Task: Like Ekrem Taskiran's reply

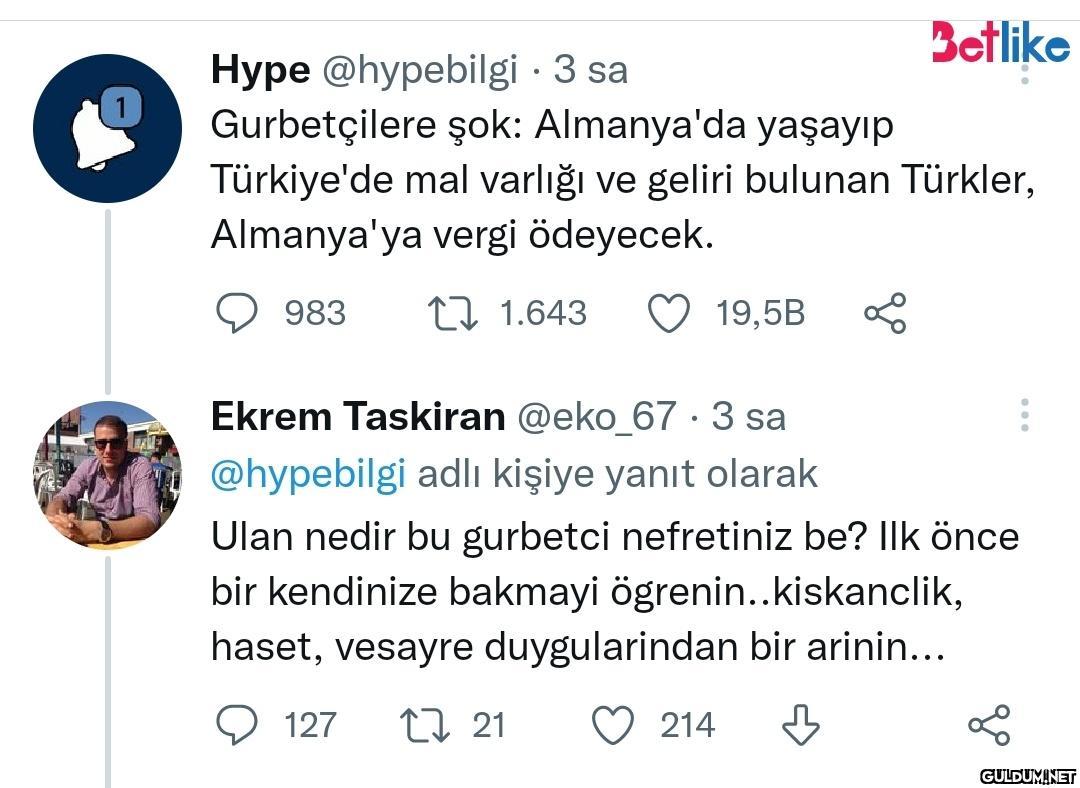Action: 614,725
